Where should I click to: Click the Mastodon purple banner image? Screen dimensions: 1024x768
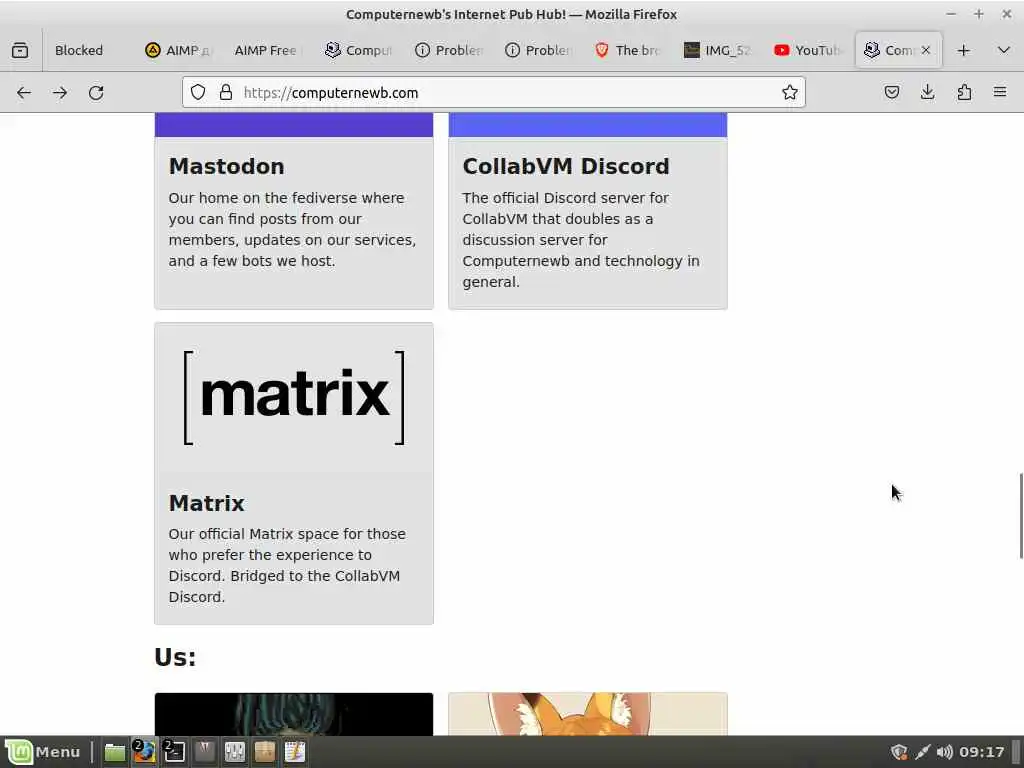[294, 125]
